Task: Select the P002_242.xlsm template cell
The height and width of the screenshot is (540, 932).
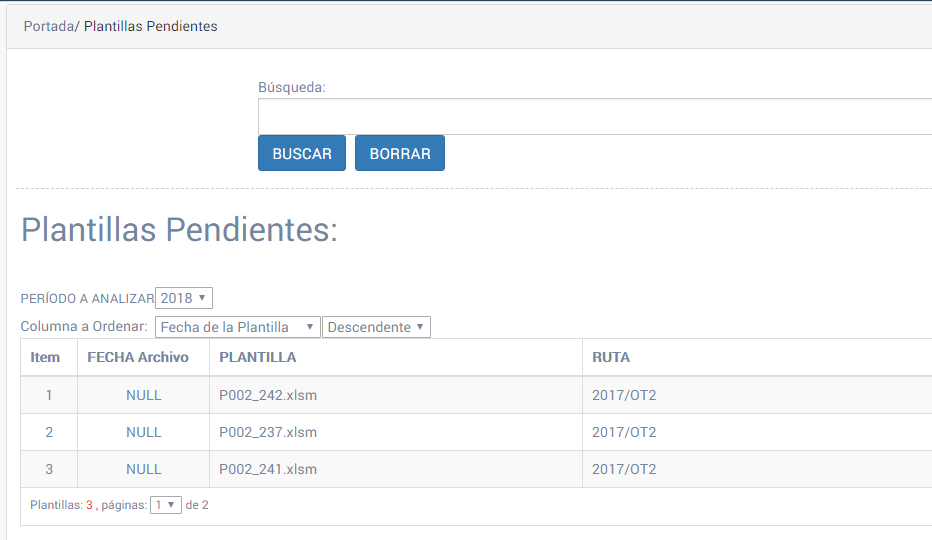Action: 268,395
